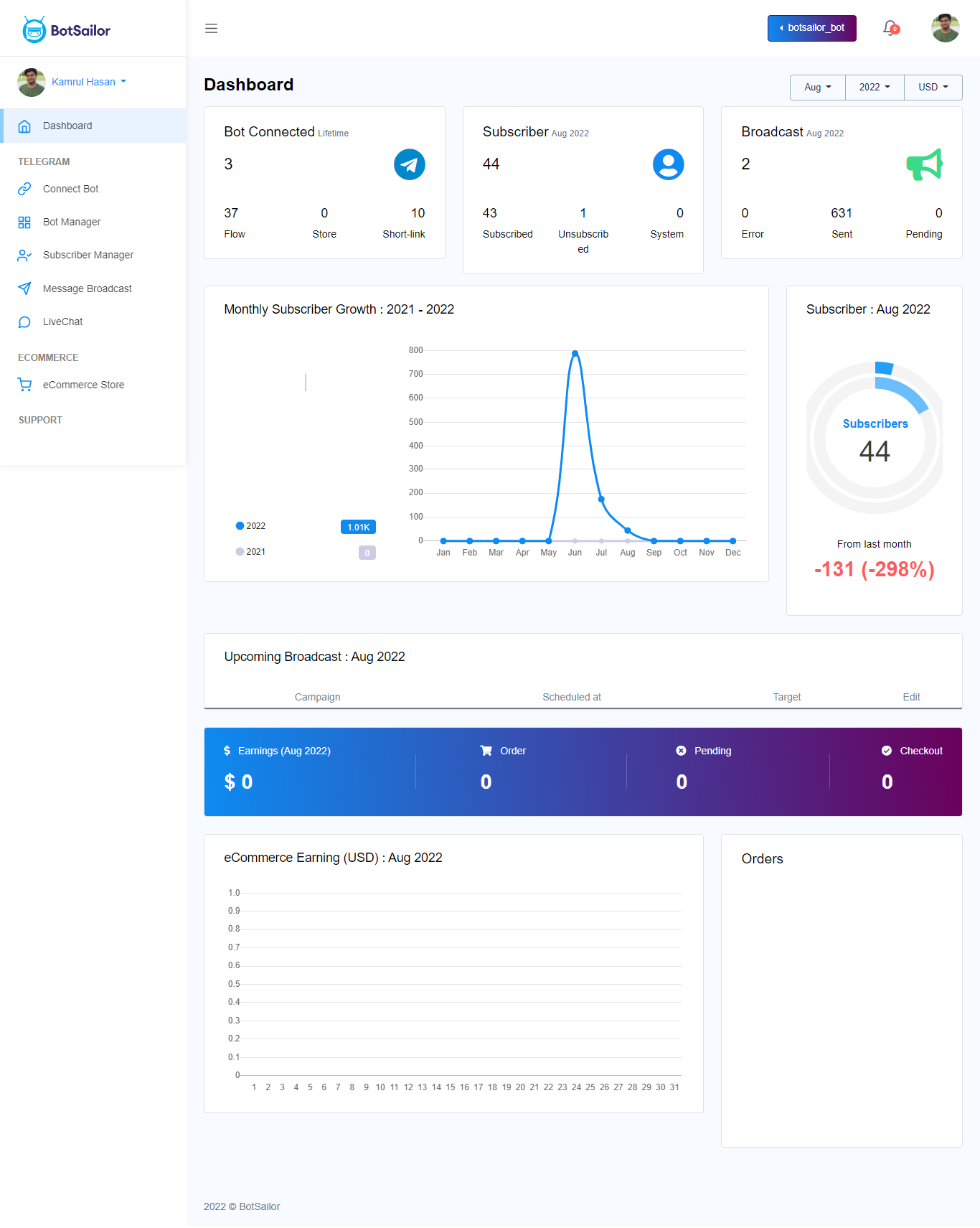Toggle the 2022 series legend

[x=250, y=526]
